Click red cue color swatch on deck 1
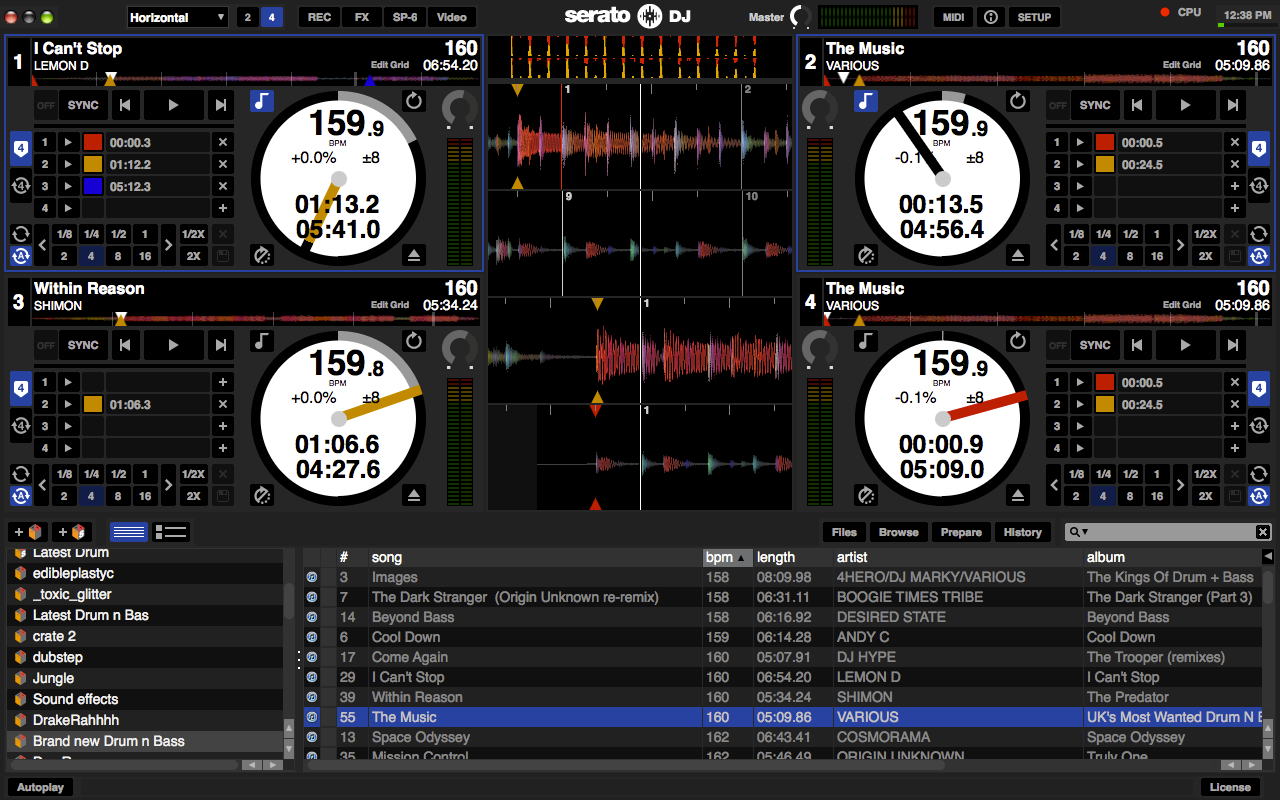This screenshot has width=1280, height=800. [93, 143]
